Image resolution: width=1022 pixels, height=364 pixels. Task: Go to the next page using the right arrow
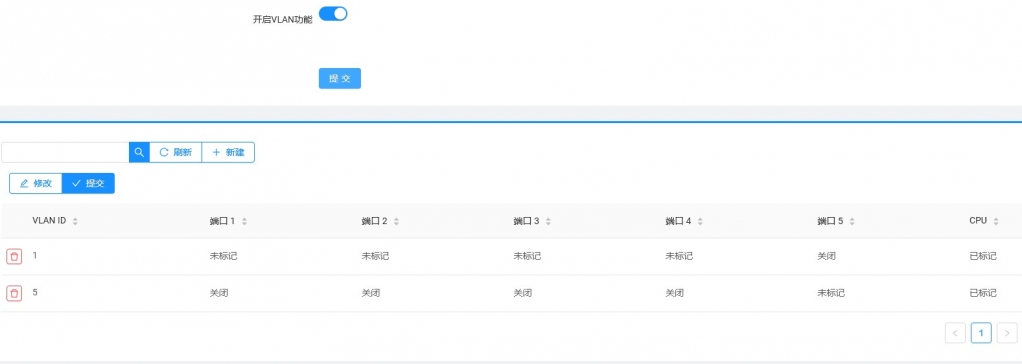tap(1007, 333)
